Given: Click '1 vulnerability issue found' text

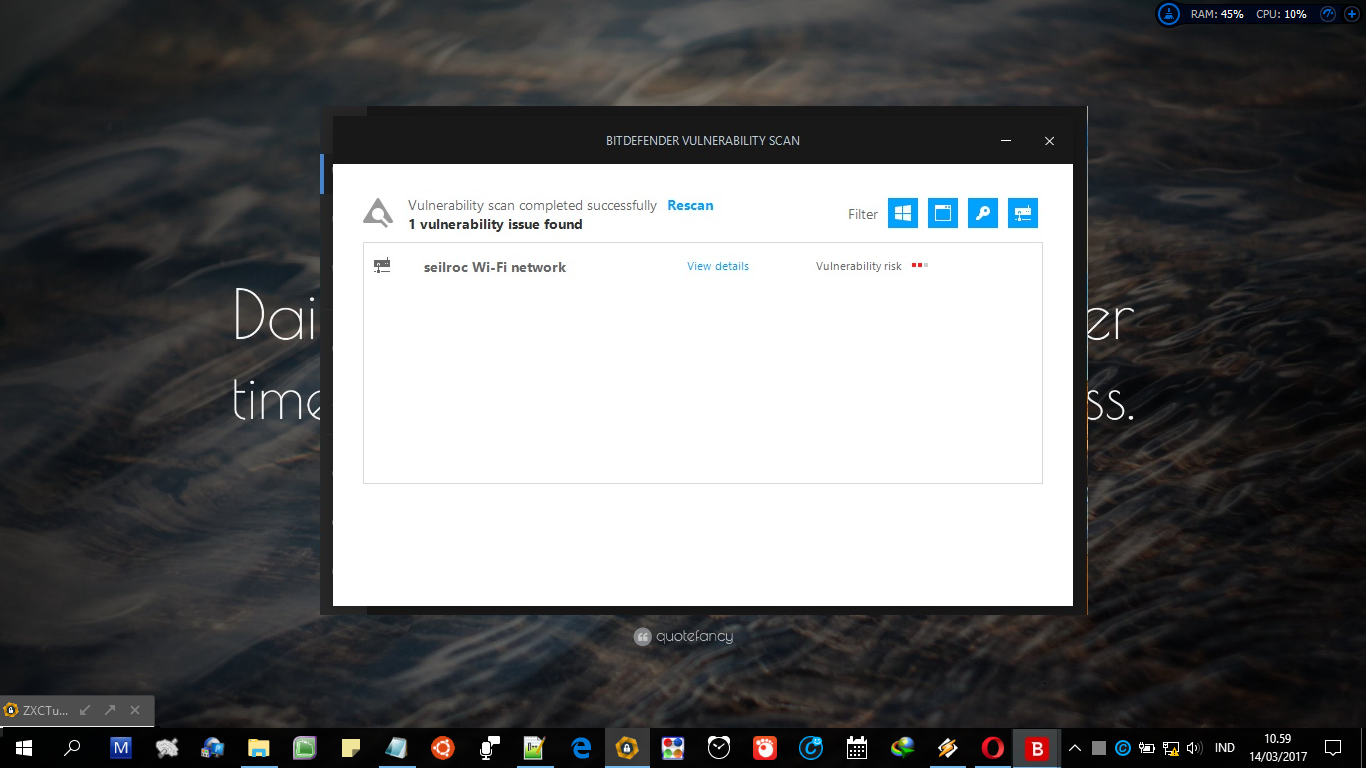Looking at the screenshot, I should [x=495, y=224].
